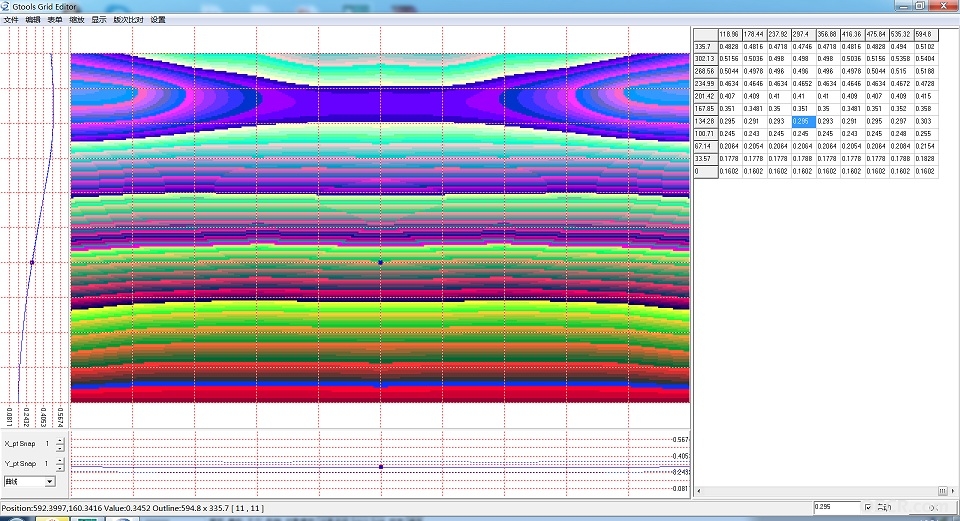Select row header 67.14
The image size is (960, 521).
point(706,146)
